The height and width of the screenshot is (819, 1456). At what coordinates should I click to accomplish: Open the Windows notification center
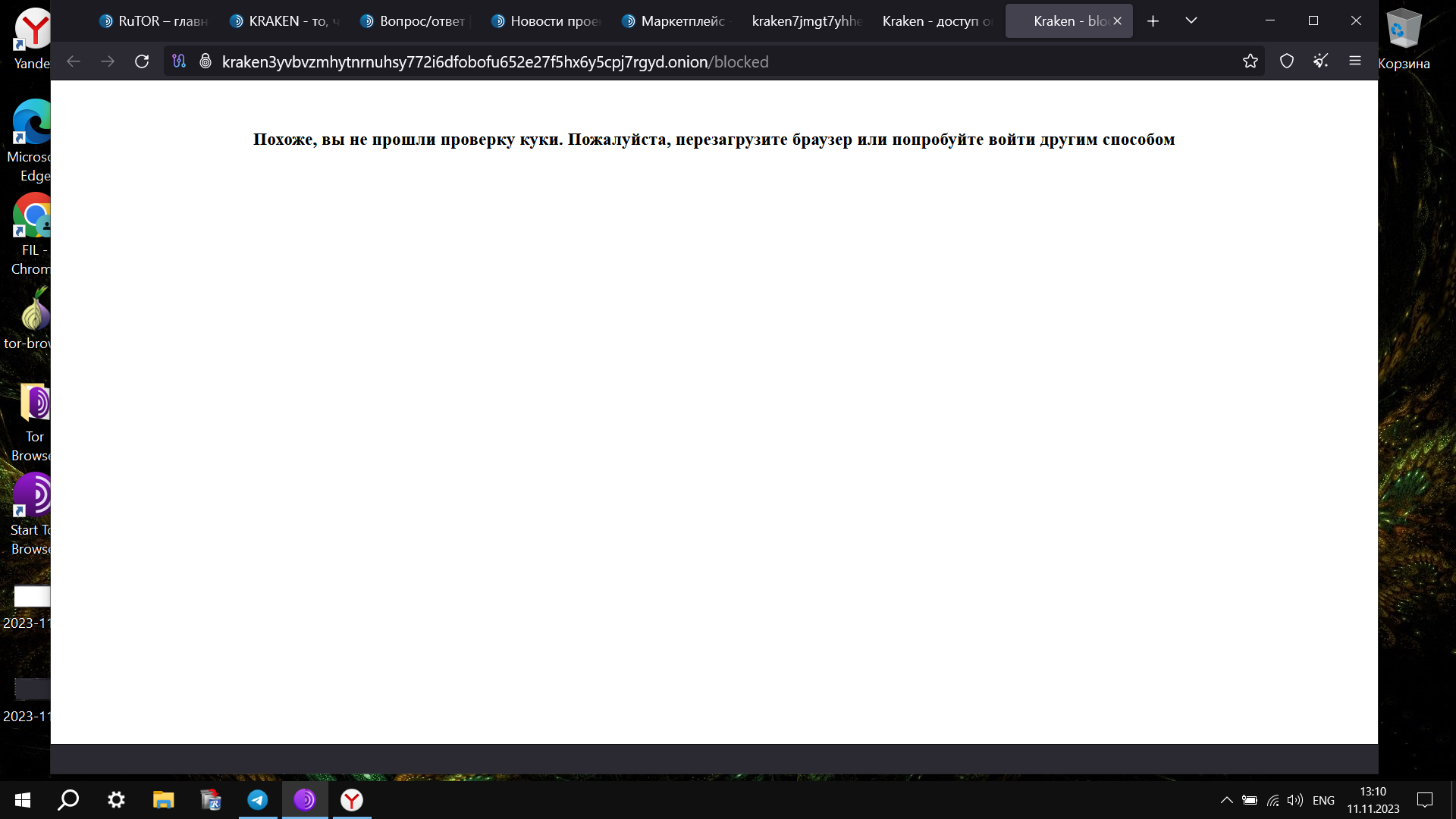pyautogui.click(x=1425, y=800)
